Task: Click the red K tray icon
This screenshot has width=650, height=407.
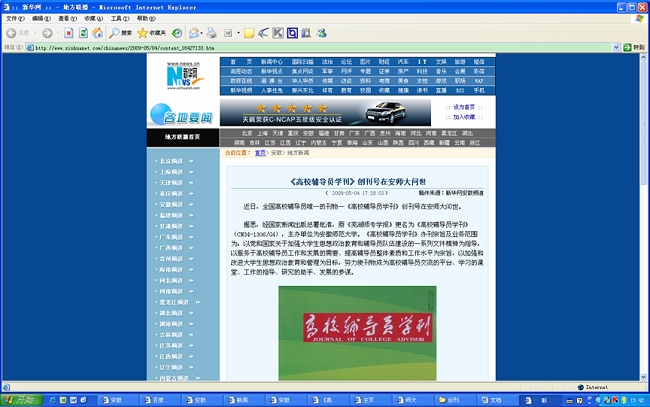Action: click(615, 400)
